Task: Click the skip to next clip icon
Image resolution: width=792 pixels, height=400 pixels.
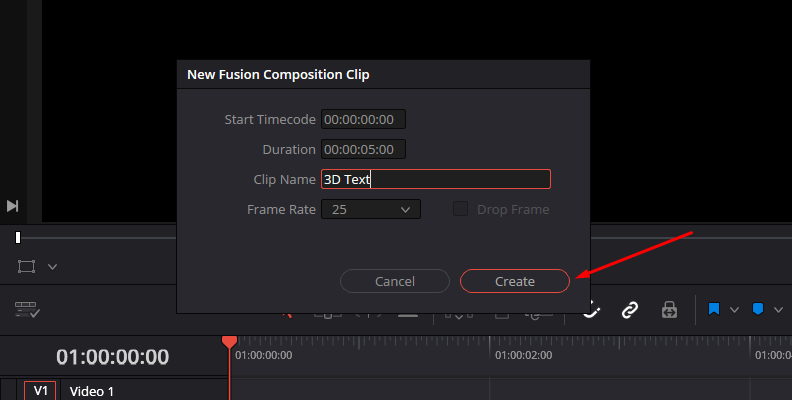Action: pyautogui.click(x=13, y=205)
